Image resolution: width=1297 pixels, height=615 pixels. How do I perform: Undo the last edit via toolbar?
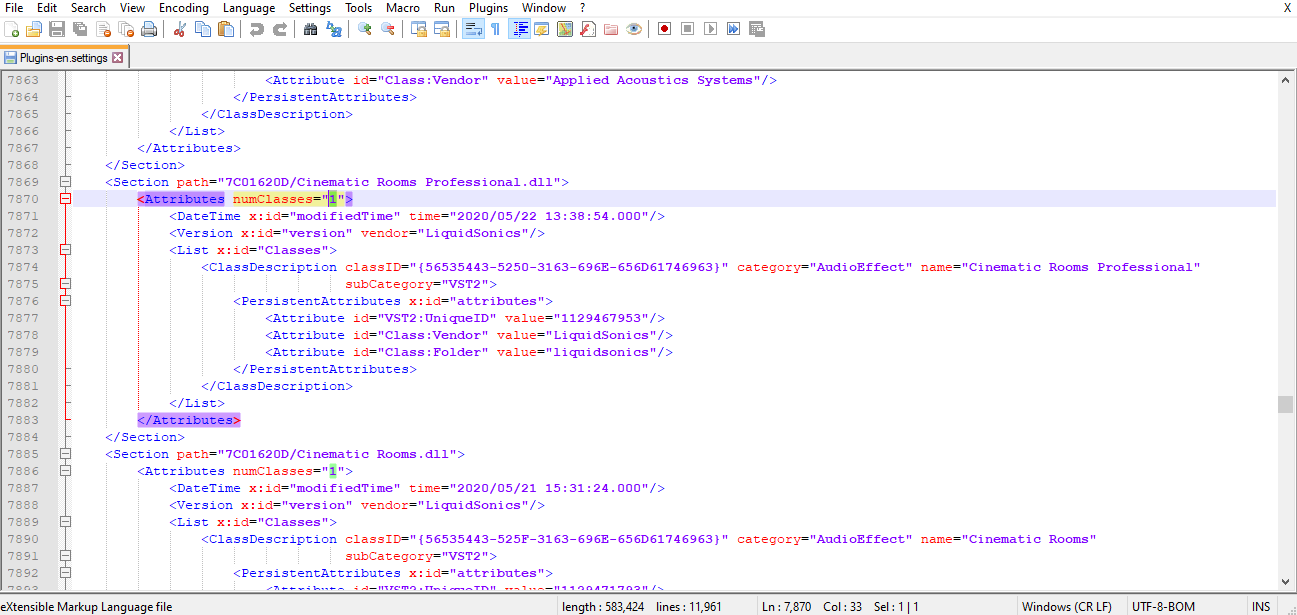tap(257, 29)
